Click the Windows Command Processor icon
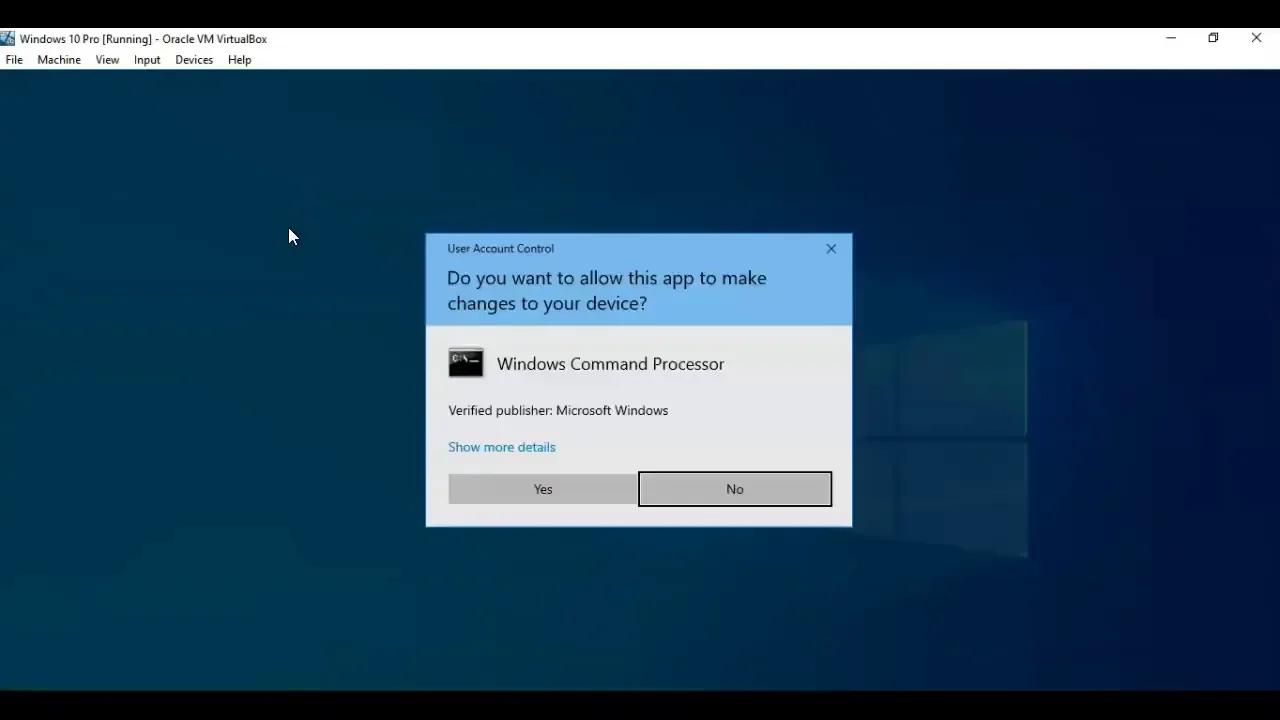1280x720 pixels. pyautogui.click(x=465, y=362)
